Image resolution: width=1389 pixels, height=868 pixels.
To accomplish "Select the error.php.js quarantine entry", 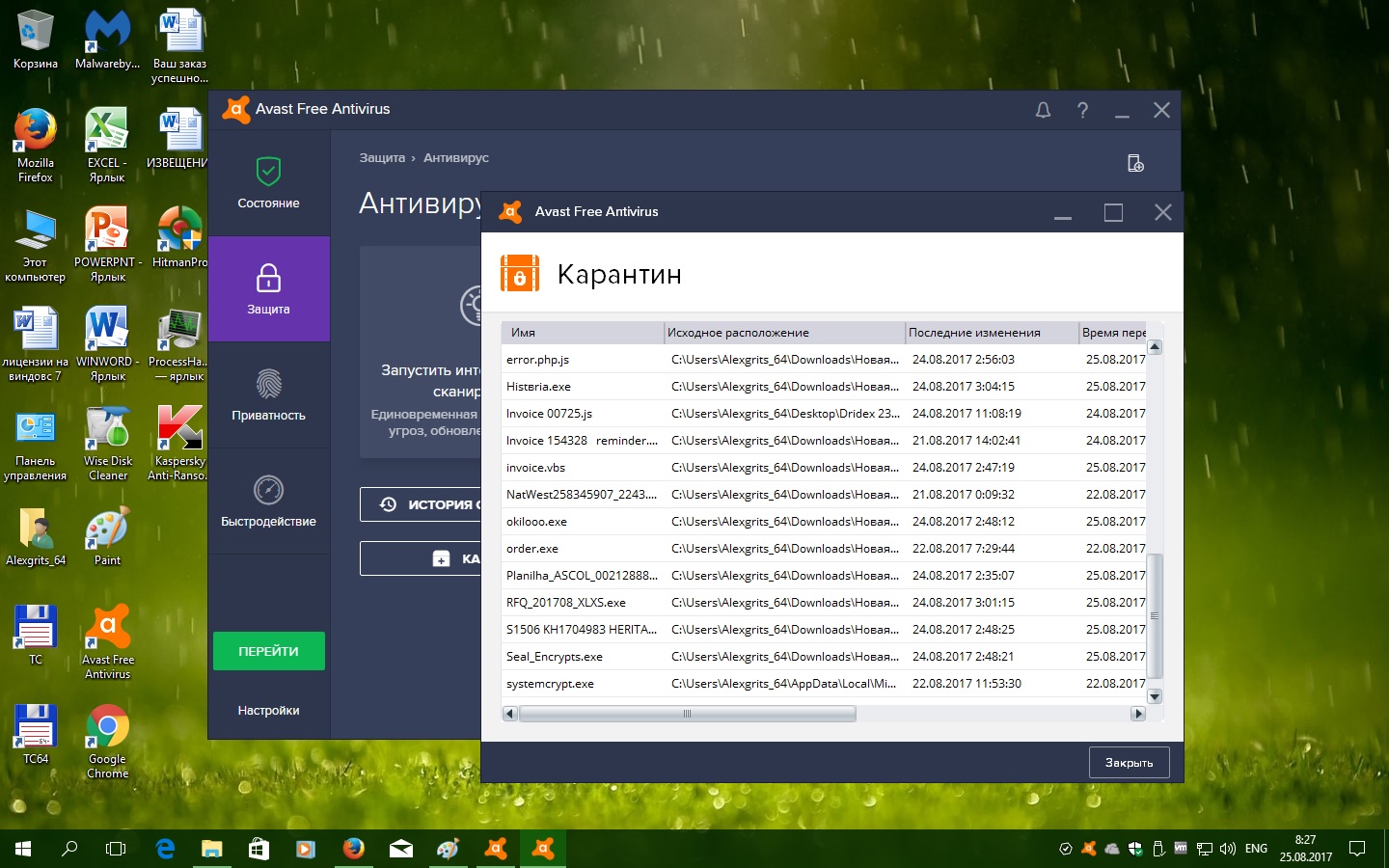I will (x=824, y=360).
